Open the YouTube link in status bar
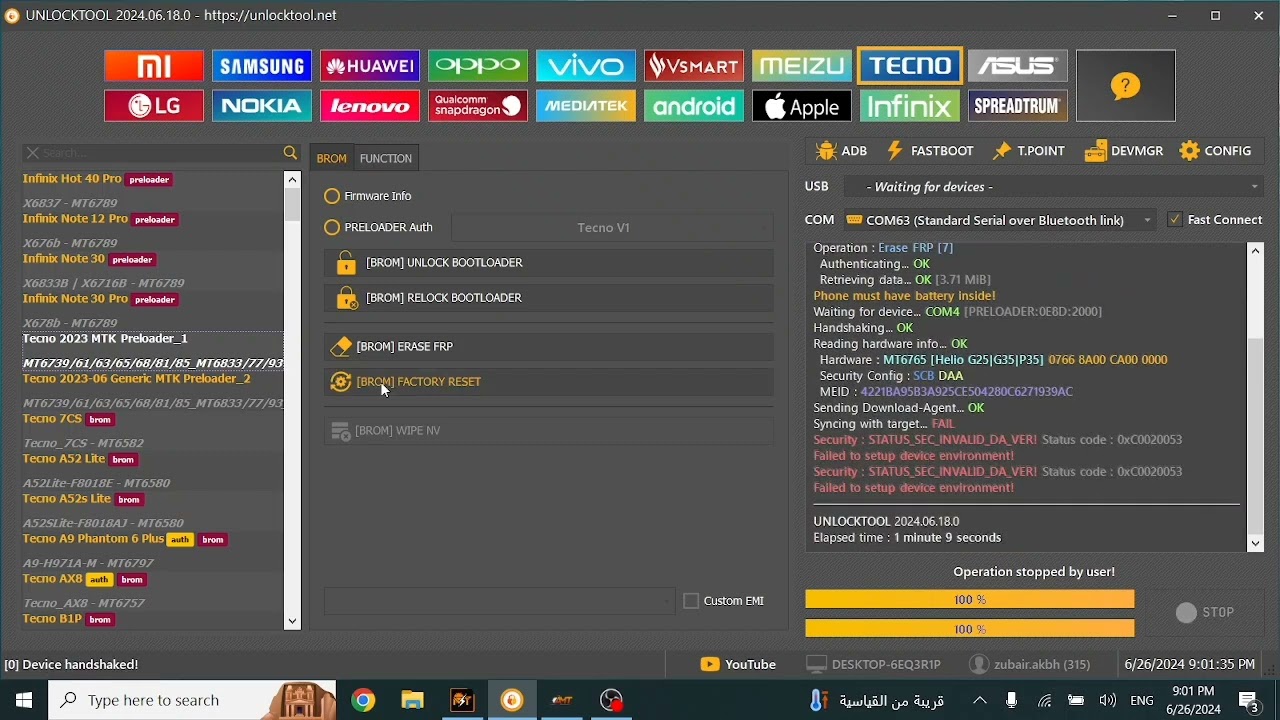The height and width of the screenshot is (720, 1280). (739, 665)
